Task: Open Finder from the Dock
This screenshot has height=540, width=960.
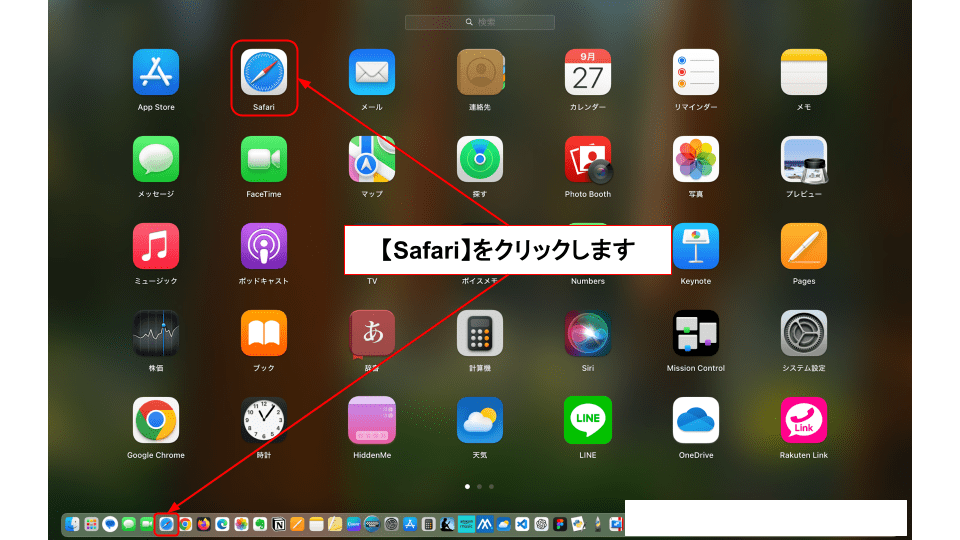Action: pos(73,524)
